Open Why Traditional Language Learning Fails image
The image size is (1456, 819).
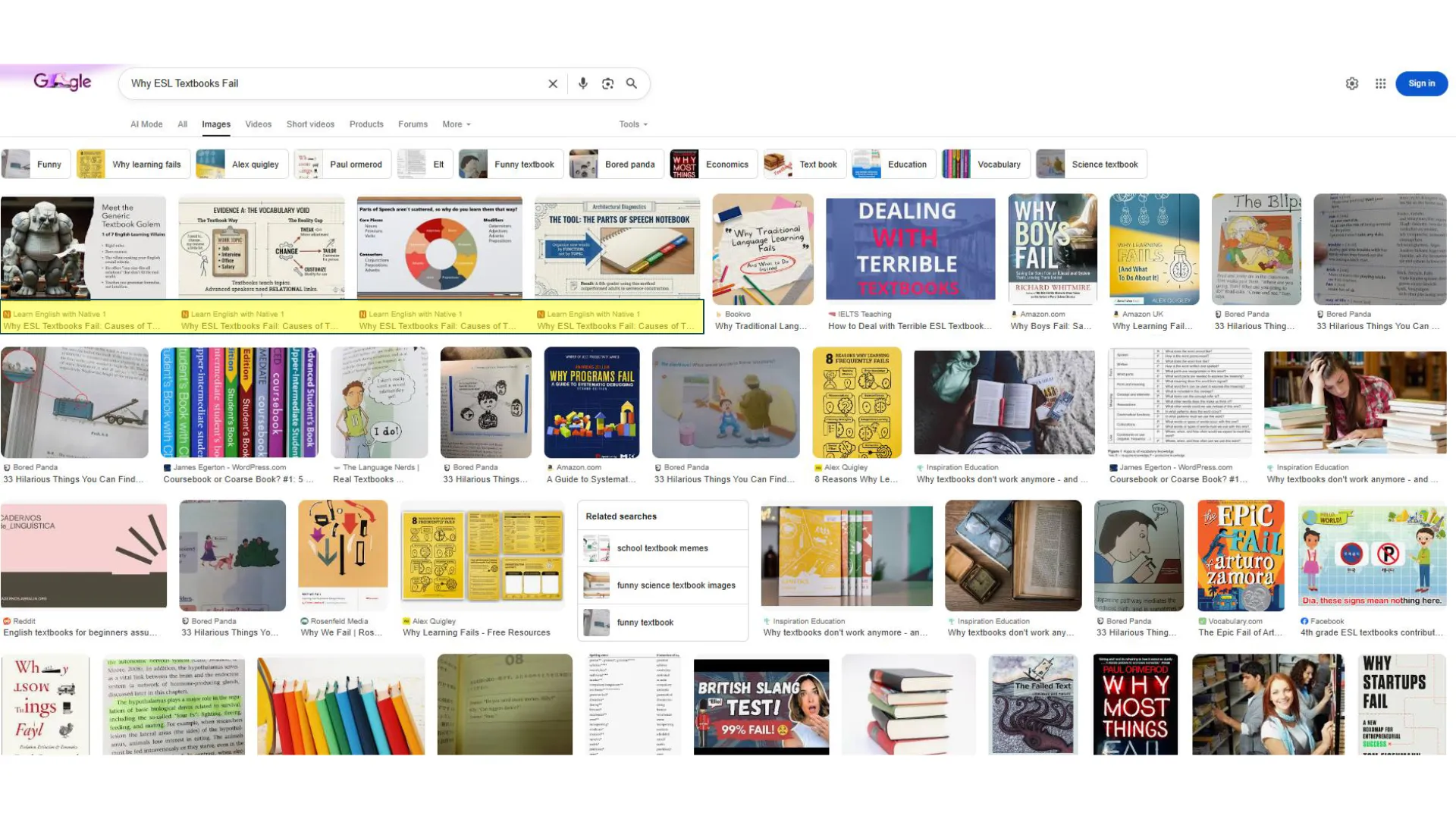(x=763, y=249)
